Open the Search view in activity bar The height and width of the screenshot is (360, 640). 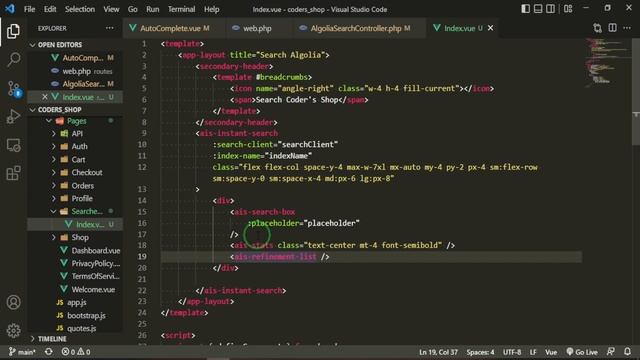13,60
